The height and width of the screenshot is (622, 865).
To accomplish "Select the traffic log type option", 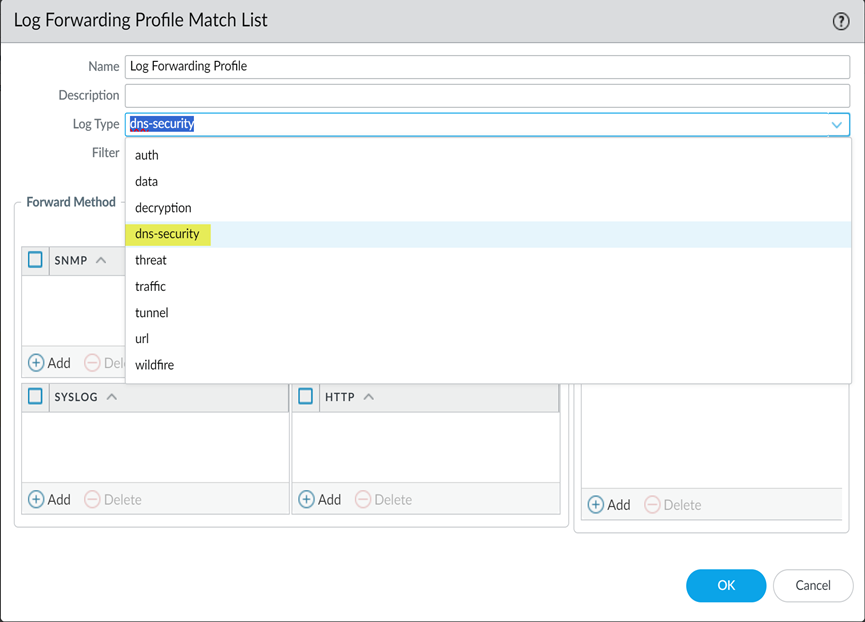I will pyautogui.click(x=151, y=286).
